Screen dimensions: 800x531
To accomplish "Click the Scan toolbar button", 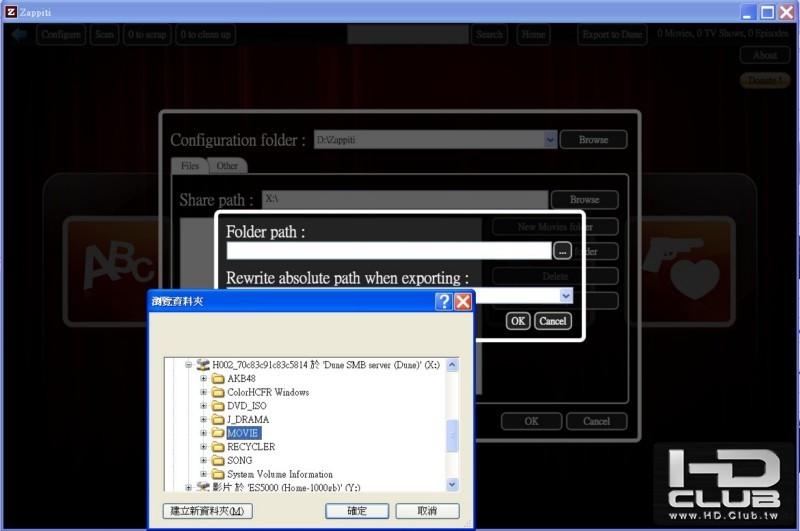I will (104, 35).
